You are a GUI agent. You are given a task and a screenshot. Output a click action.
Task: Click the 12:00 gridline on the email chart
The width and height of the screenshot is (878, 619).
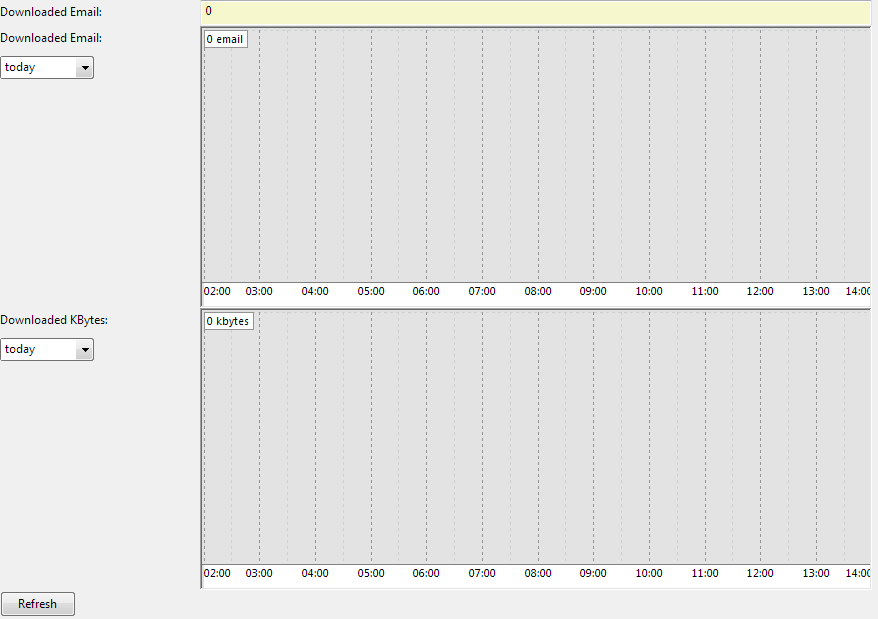click(x=760, y=160)
